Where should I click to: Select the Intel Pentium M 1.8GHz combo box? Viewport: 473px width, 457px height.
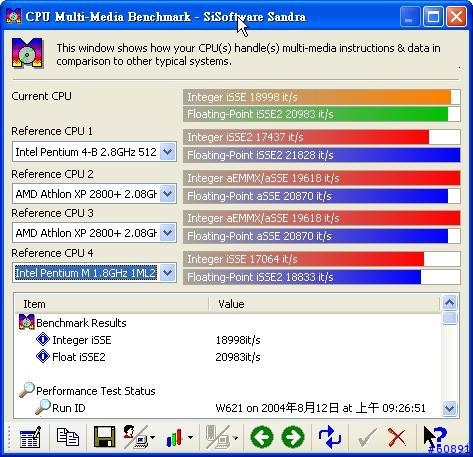[94, 273]
